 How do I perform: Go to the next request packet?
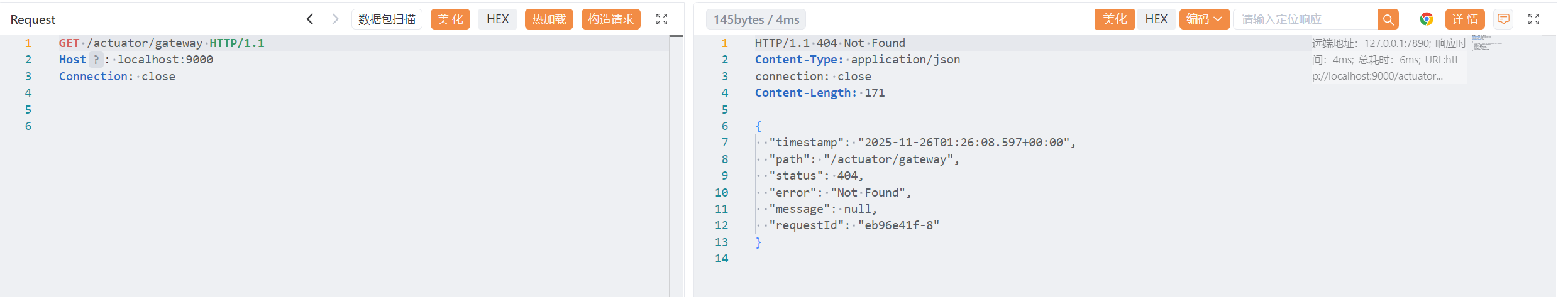pyautogui.click(x=335, y=19)
